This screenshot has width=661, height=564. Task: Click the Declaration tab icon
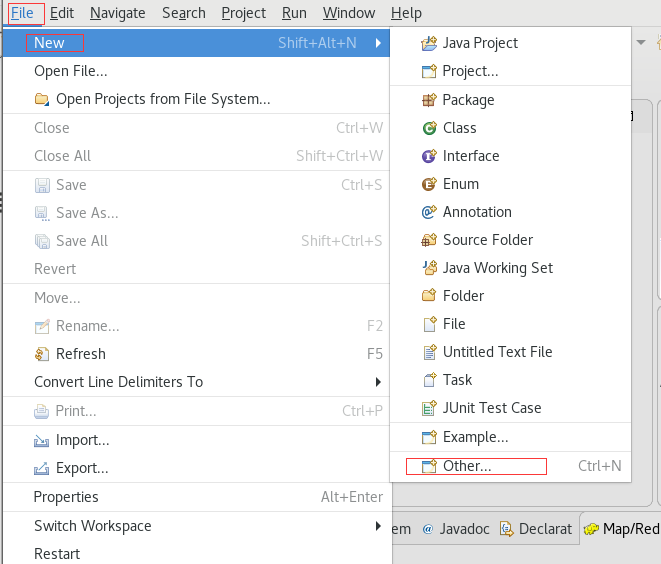(x=506, y=529)
